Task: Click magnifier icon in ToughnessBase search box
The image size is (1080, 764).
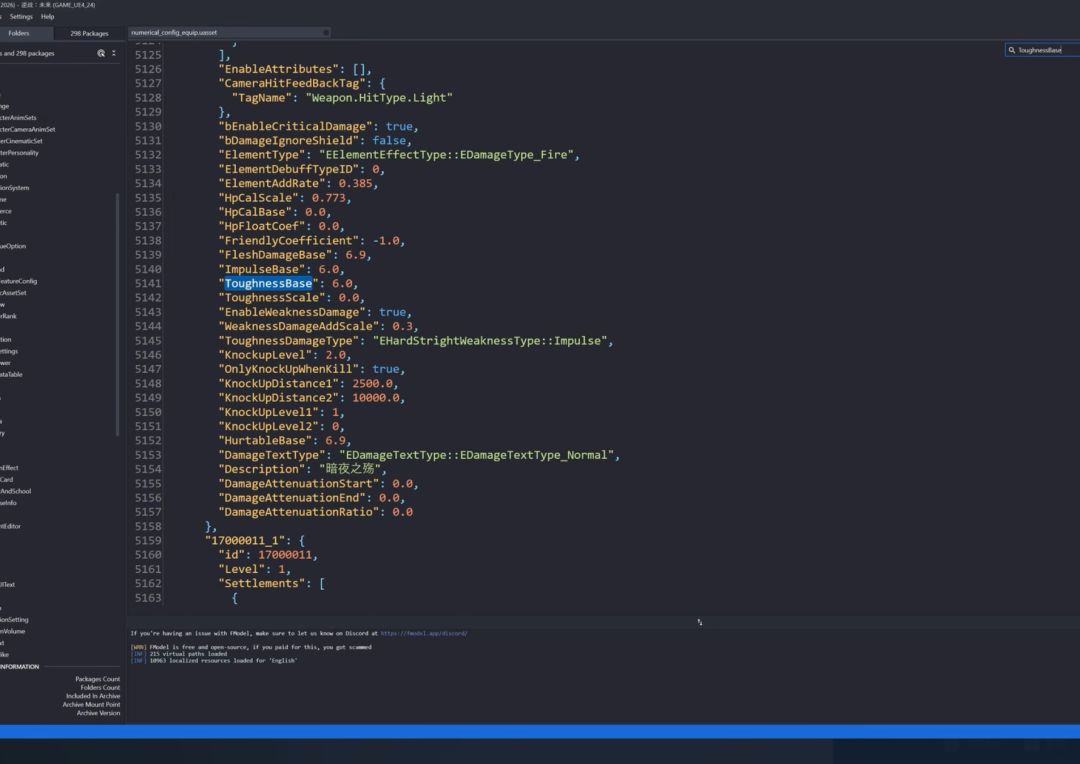Action: tap(1012, 49)
